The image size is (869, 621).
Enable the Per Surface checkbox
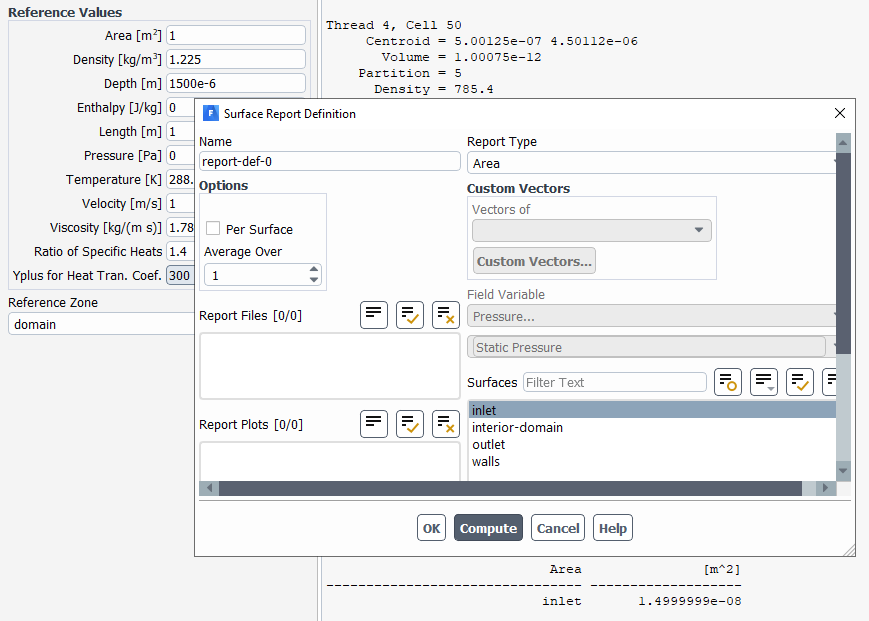click(213, 229)
